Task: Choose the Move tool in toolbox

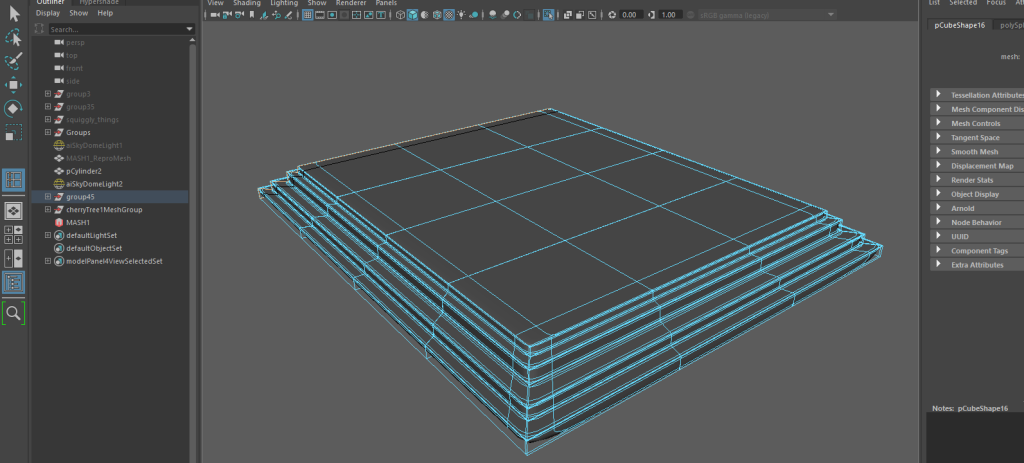Action: tap(14, 85)
